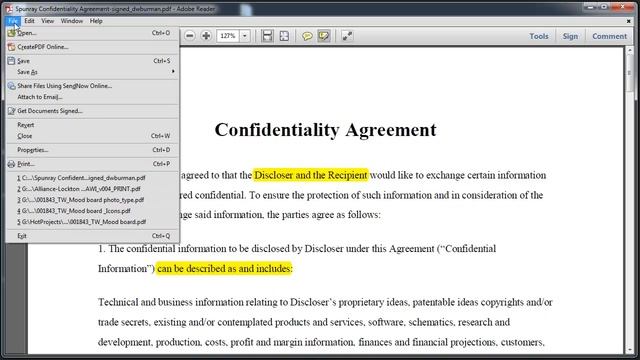Open the Comment pane
This screenshot has height=360, width=640.
pyautogui.click(x=609, y=36)
